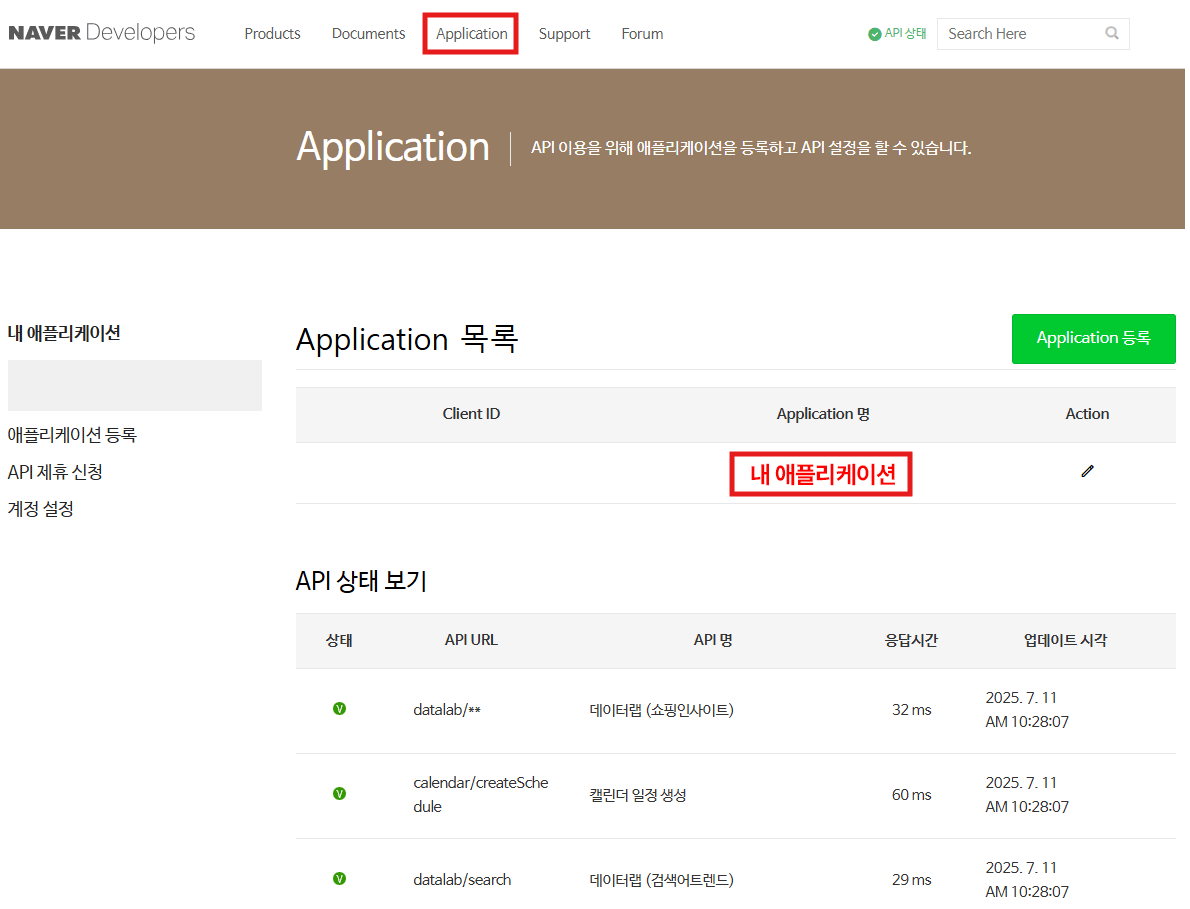Click the API 상태 보기 heading

tap(361, 581)
